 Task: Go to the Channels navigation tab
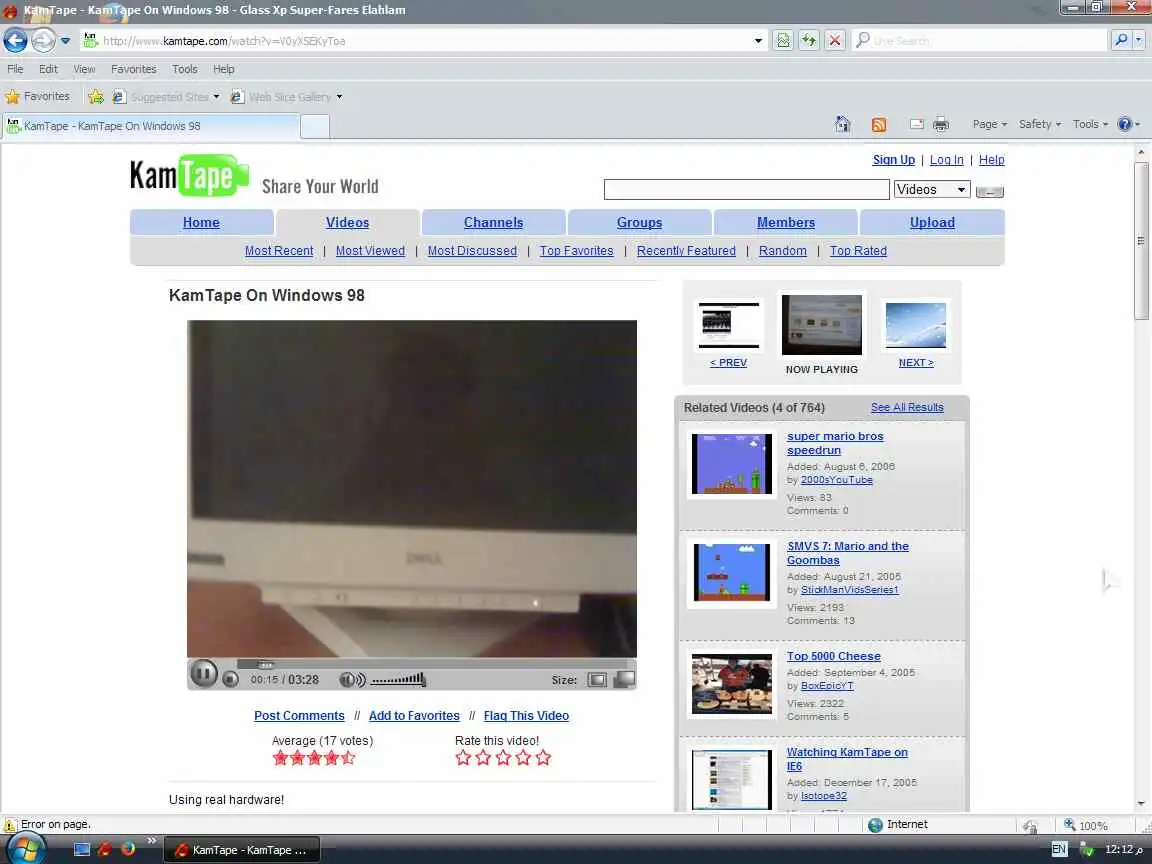(x=494, y=223)
